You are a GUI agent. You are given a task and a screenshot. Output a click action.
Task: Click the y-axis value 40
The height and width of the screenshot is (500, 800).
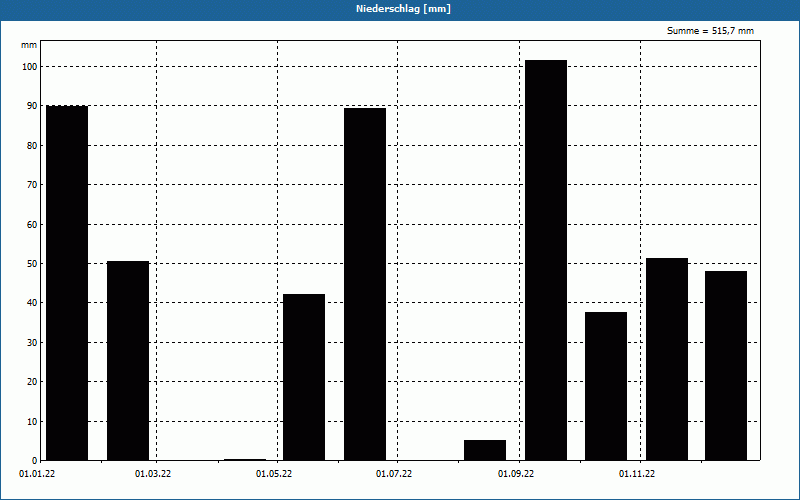[x=33, y=303]
